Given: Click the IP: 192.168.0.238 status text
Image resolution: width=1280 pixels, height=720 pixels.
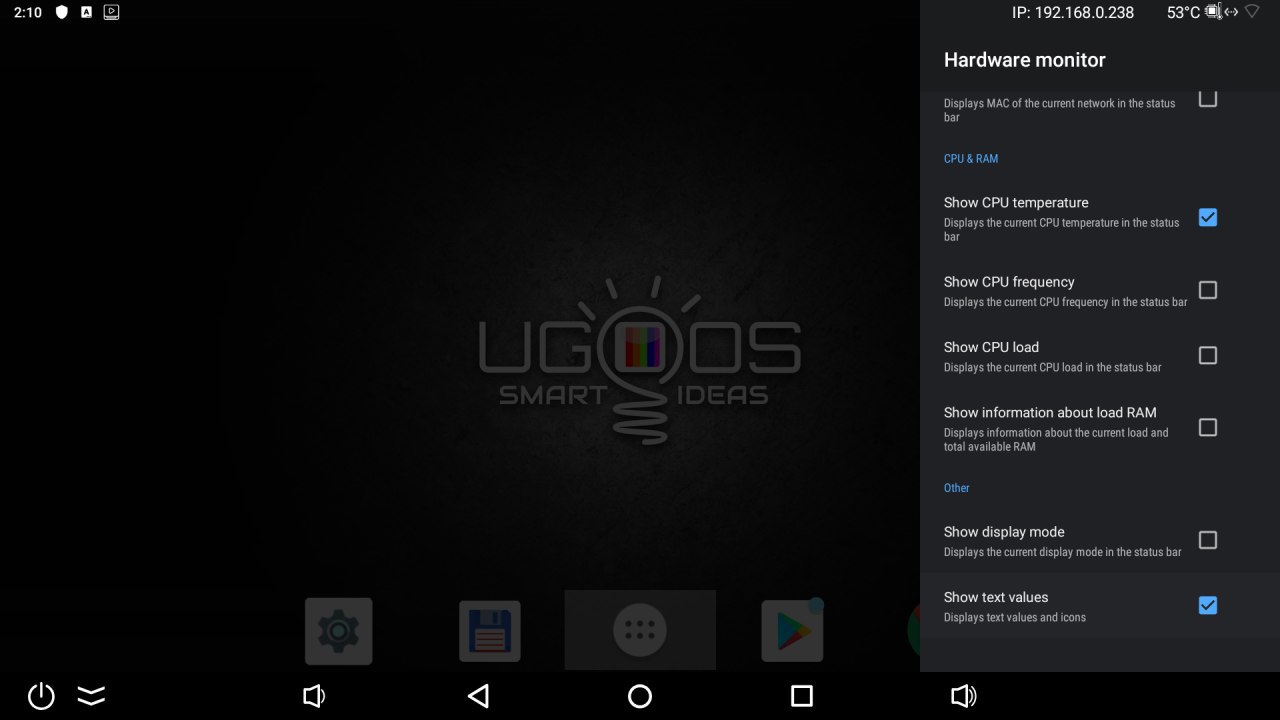Looking at the screenshot, I should (1073, 13).
